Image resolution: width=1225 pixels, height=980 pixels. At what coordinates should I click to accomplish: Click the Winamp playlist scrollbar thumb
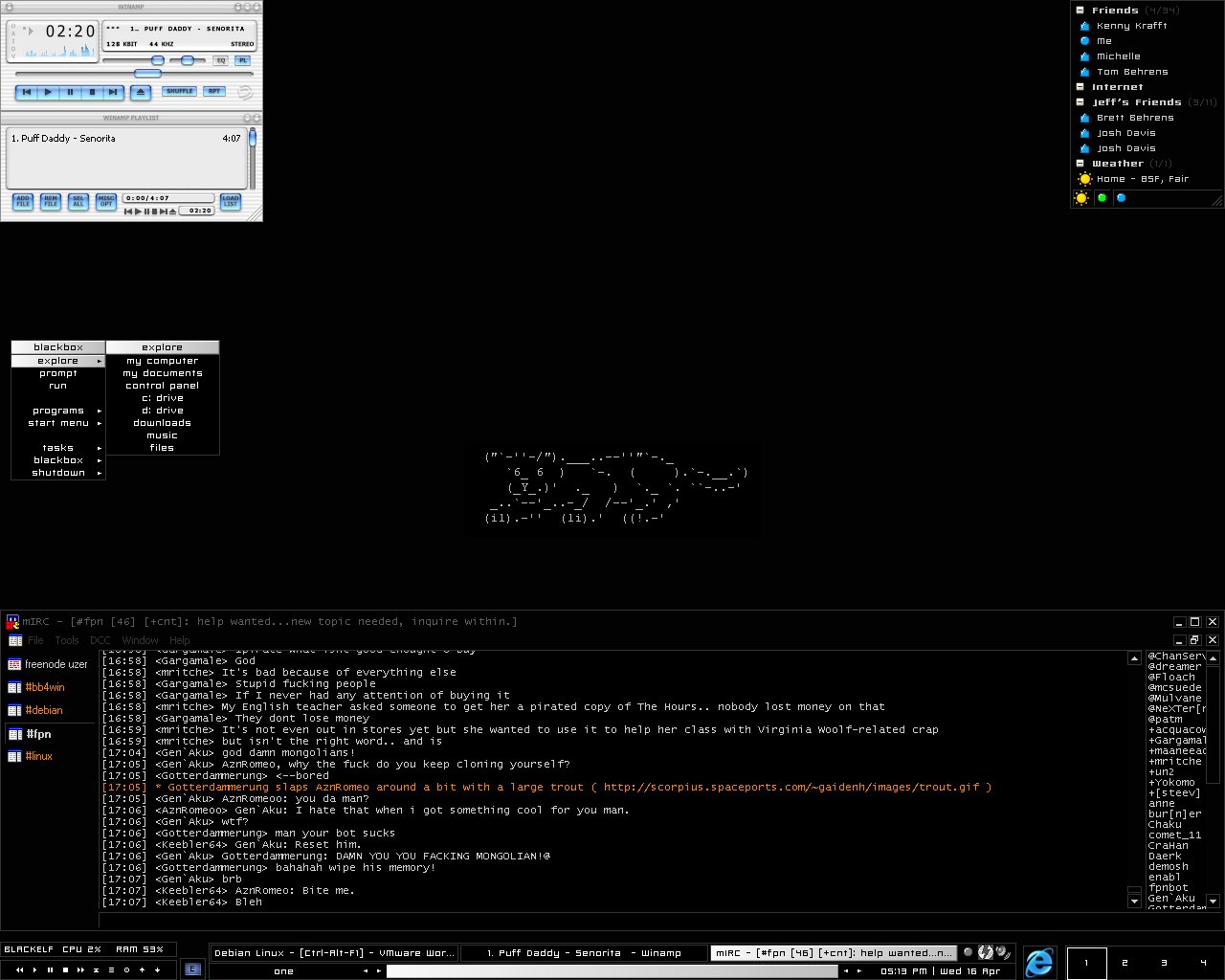click(x=253, y=139)
